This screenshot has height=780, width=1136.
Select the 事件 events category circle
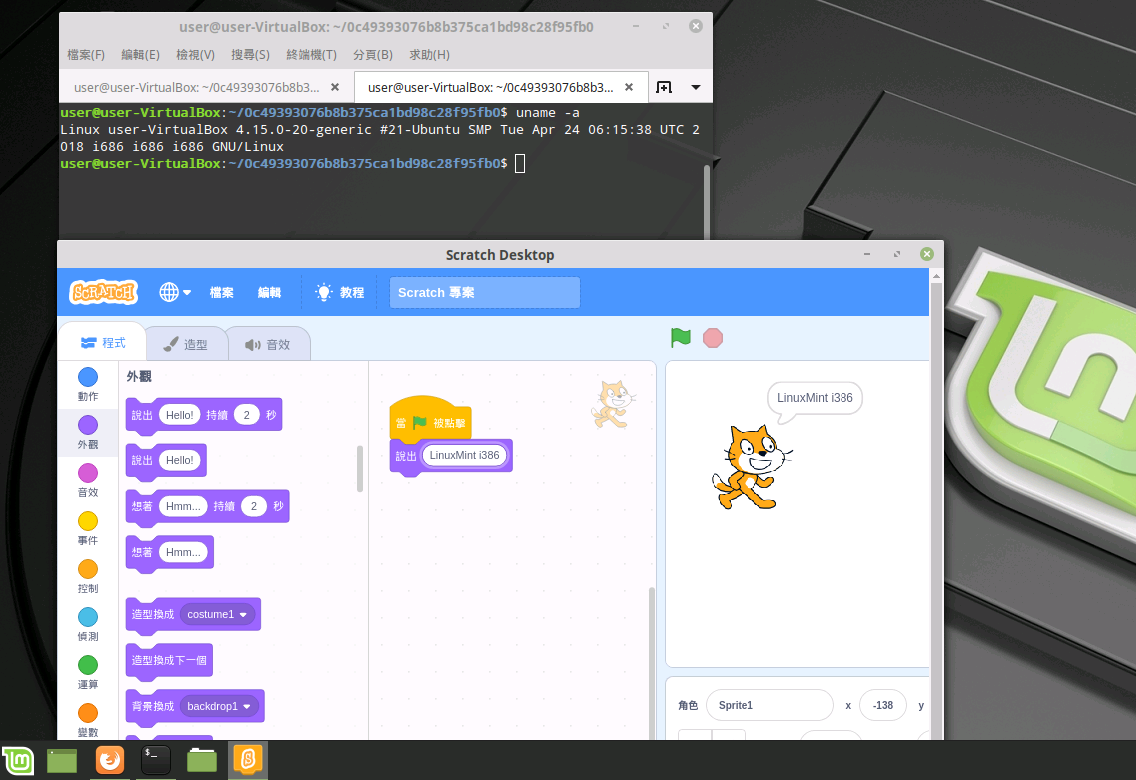coord(88,521)
